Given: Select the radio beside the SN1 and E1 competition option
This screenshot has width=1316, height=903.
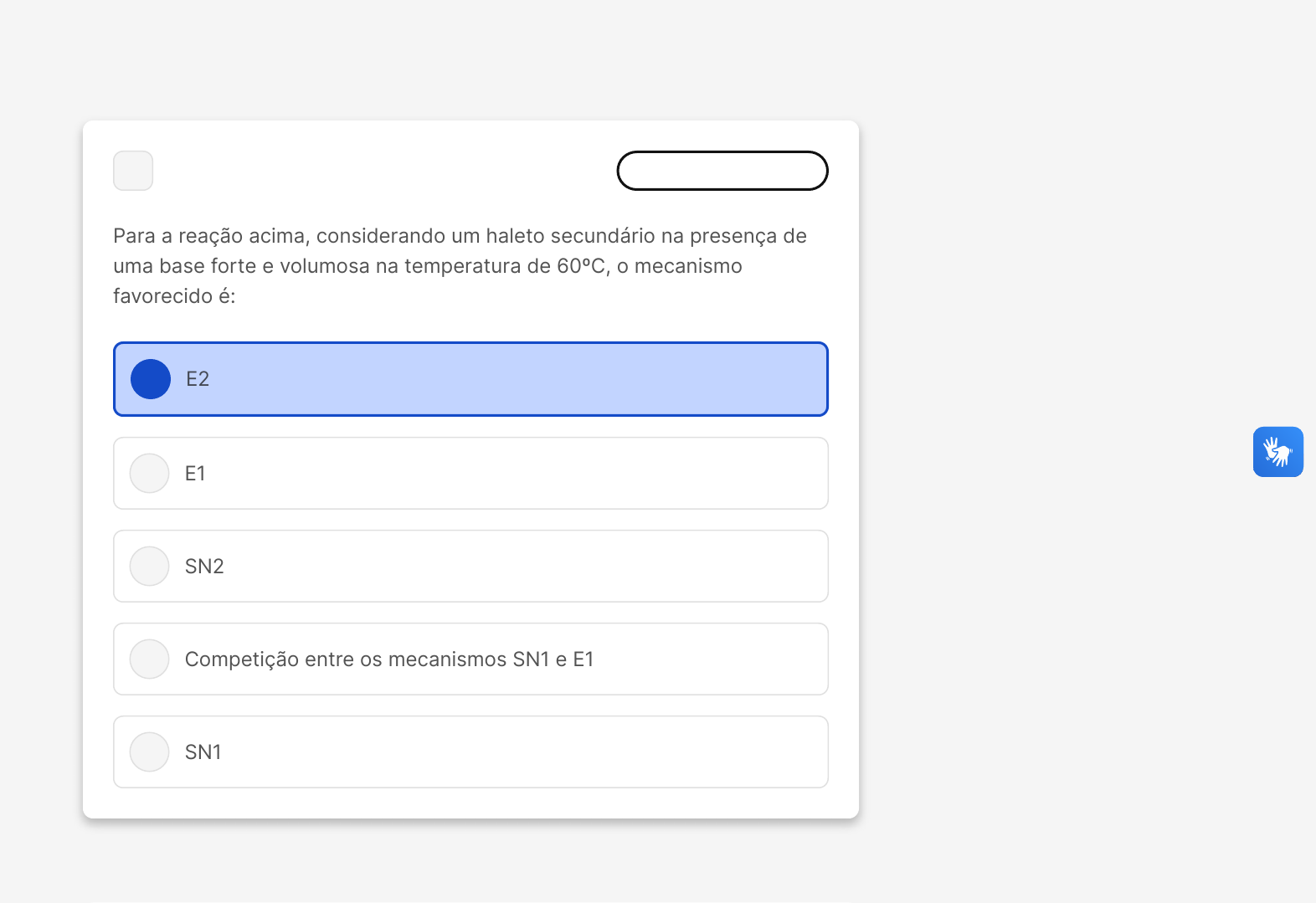Looking at the screenshot, I should pyautogui.click(x=150, y=659).
